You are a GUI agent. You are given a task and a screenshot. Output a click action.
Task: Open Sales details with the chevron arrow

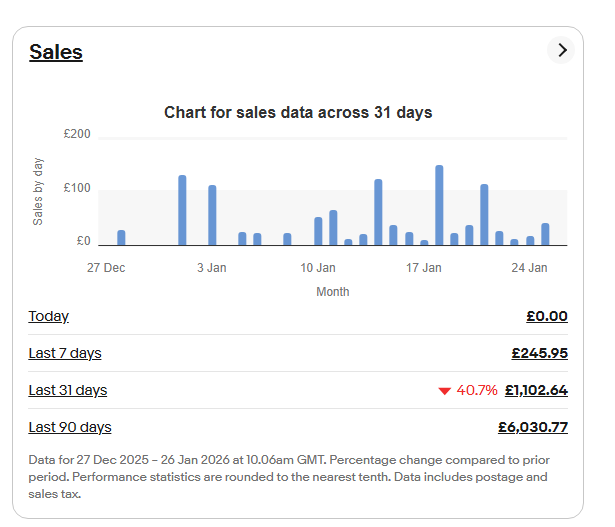(561, 50)
